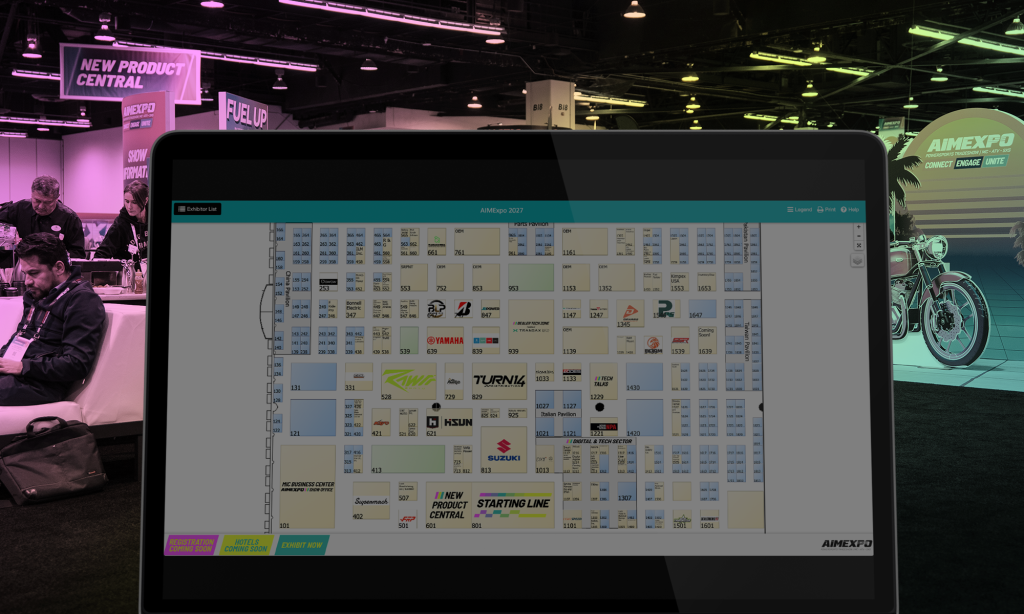Select booth 1345 with red logo
This screenshot has height=614, width=1024.
click(630, 314)
